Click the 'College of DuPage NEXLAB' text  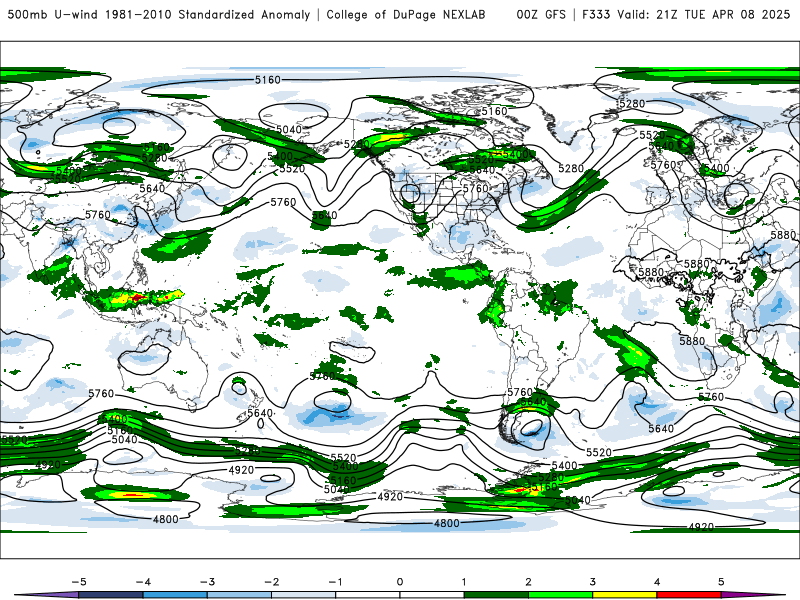click(x=406, y=14)
